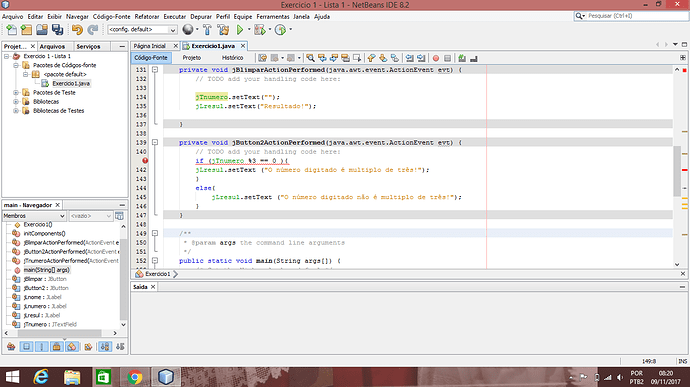This screenshot has height=387, width=690.
Task: Switch to the Projeto editor view button
Action: tap(192, 58)
